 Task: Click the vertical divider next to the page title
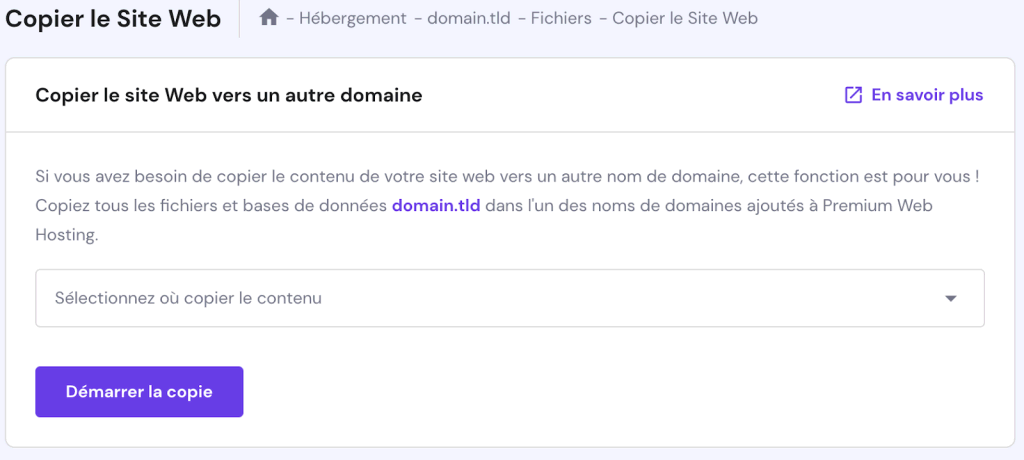click(x=239, y=19)
